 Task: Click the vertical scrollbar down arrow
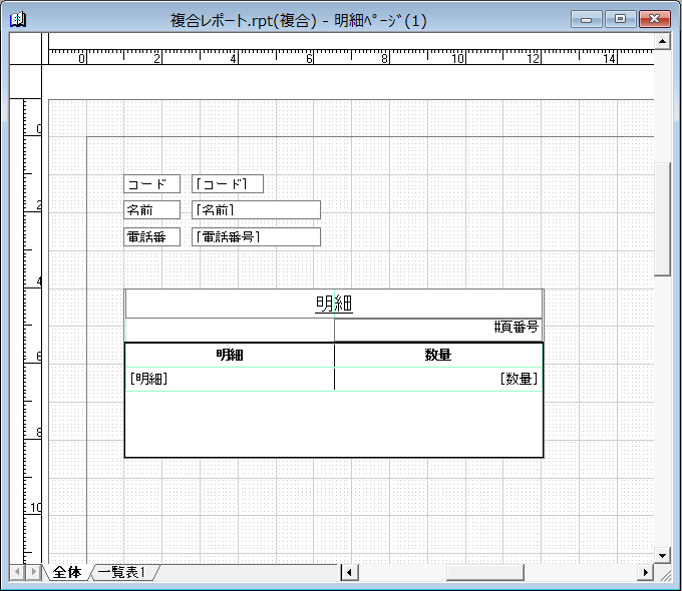pyautogui.click(x=663, y=554)
